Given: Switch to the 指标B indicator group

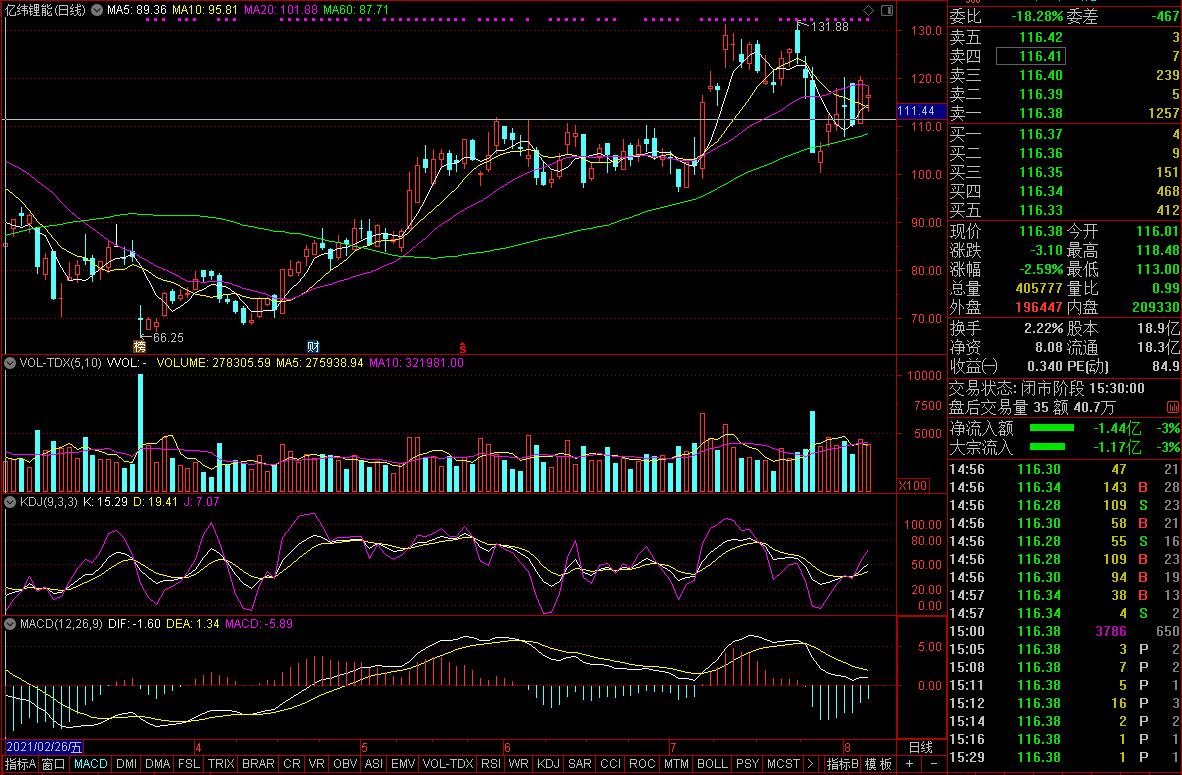Looking at the screenshot, I should [841, 764].
